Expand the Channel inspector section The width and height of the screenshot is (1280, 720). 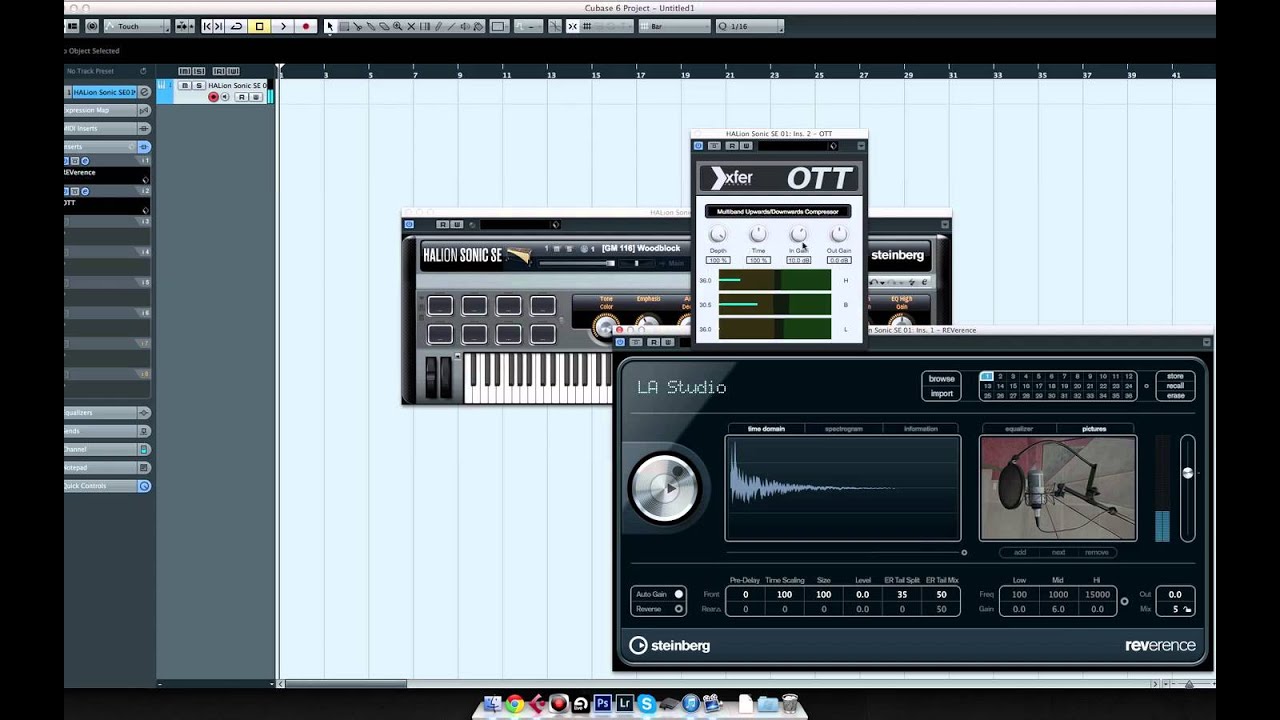tap(107, 449)
